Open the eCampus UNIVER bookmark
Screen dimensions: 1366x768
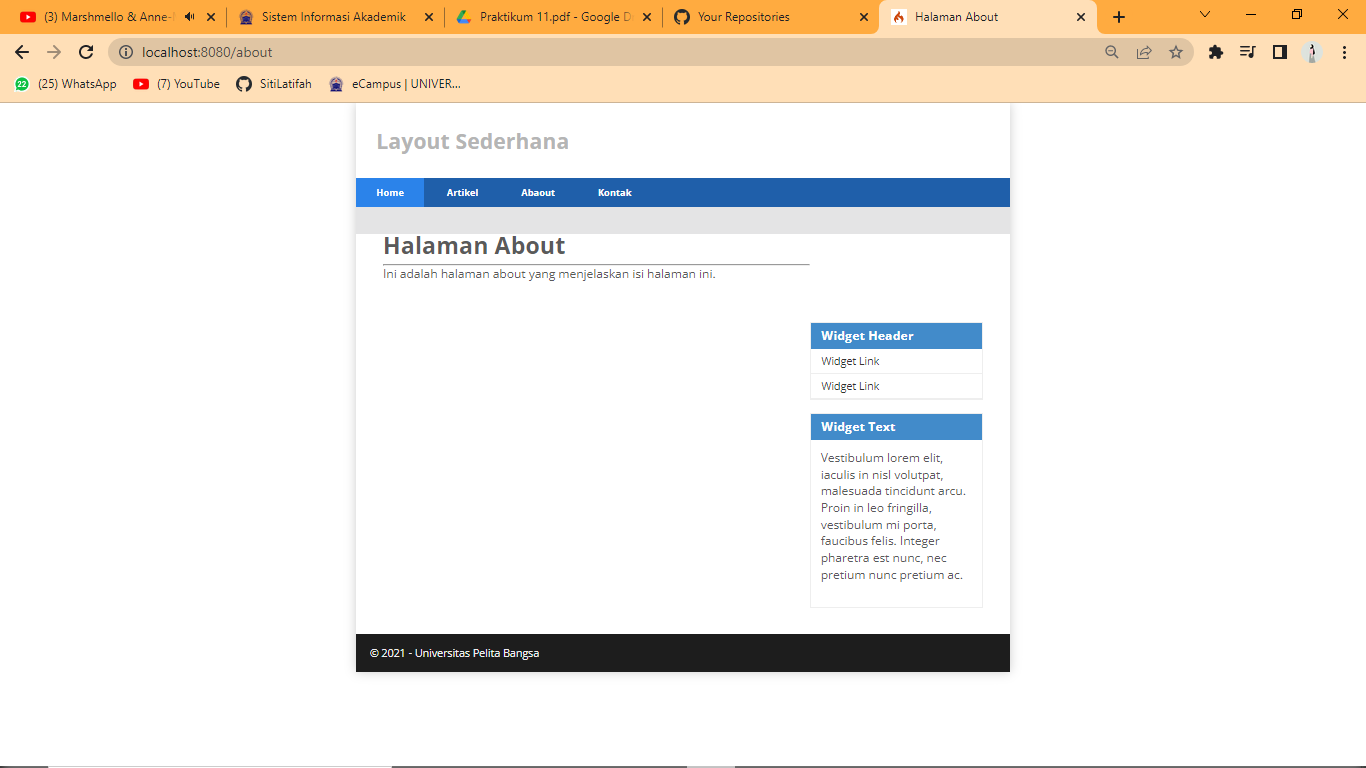coord(396,84)
